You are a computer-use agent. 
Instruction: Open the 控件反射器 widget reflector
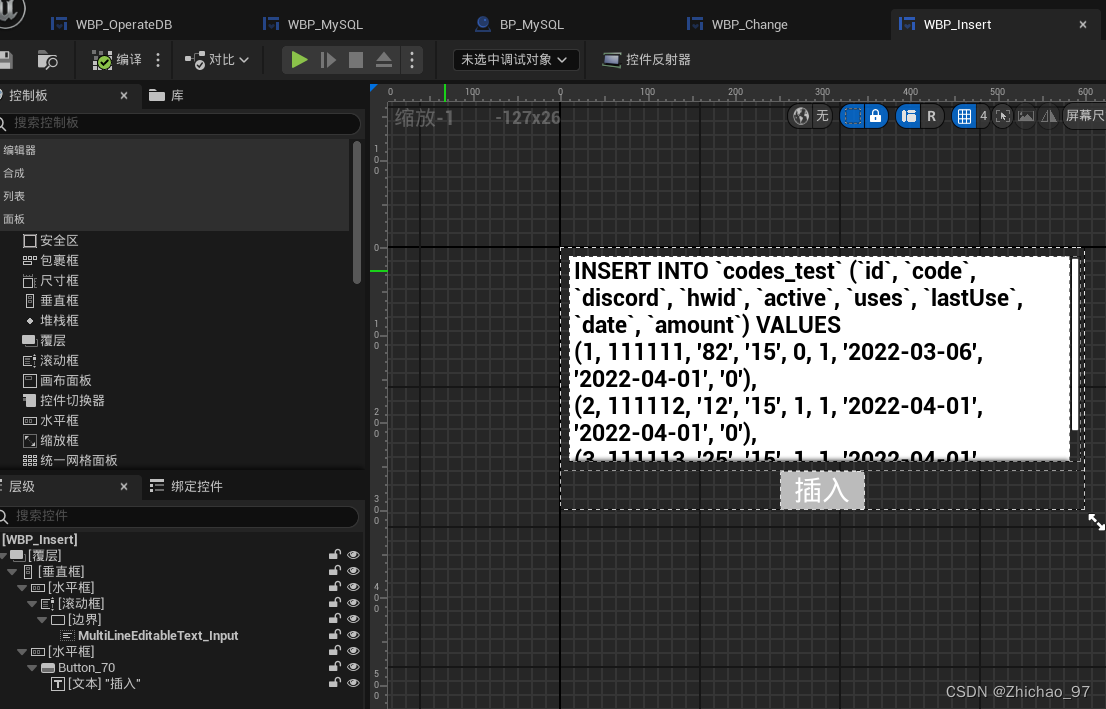(x=645, y=59)
